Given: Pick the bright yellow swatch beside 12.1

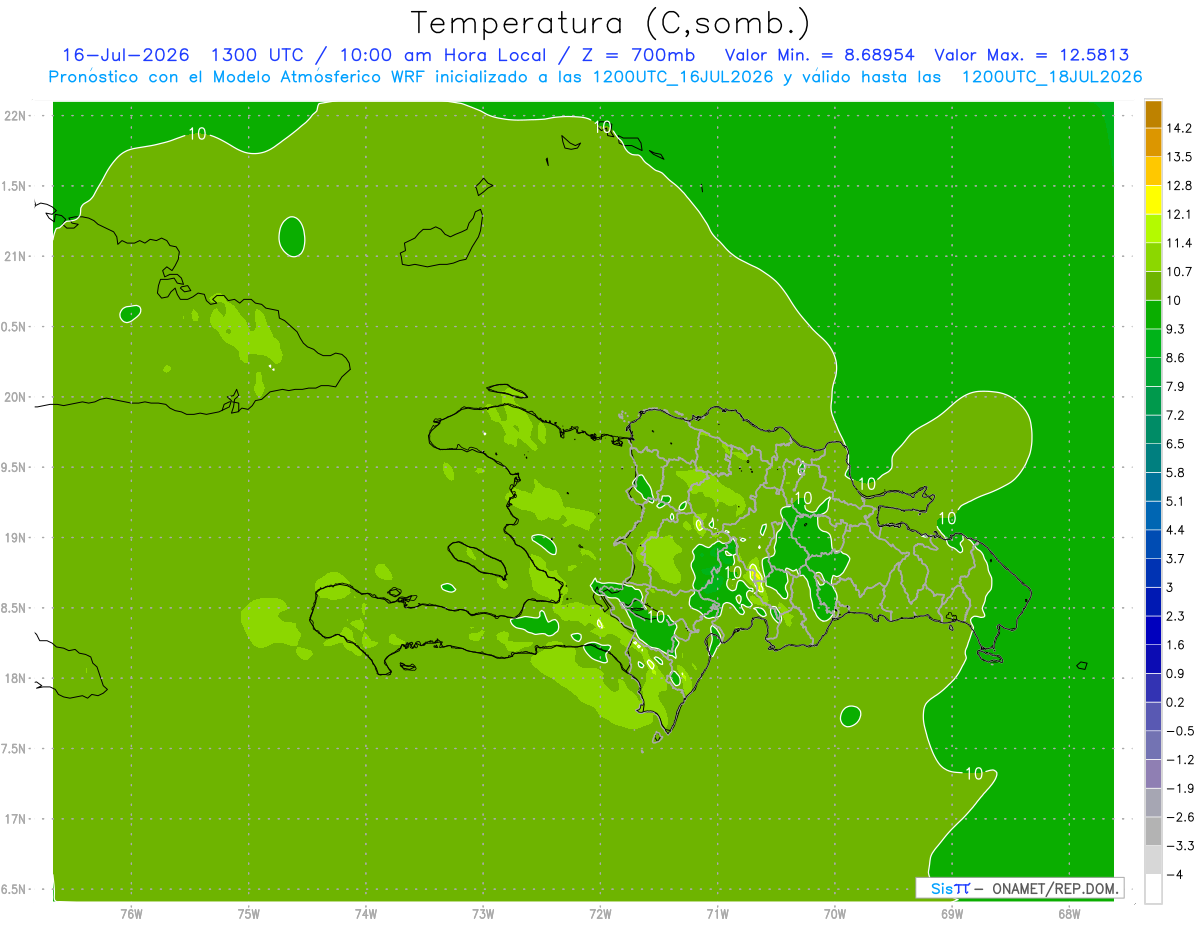Looking at the screenshot, I should click(1153, 200).
